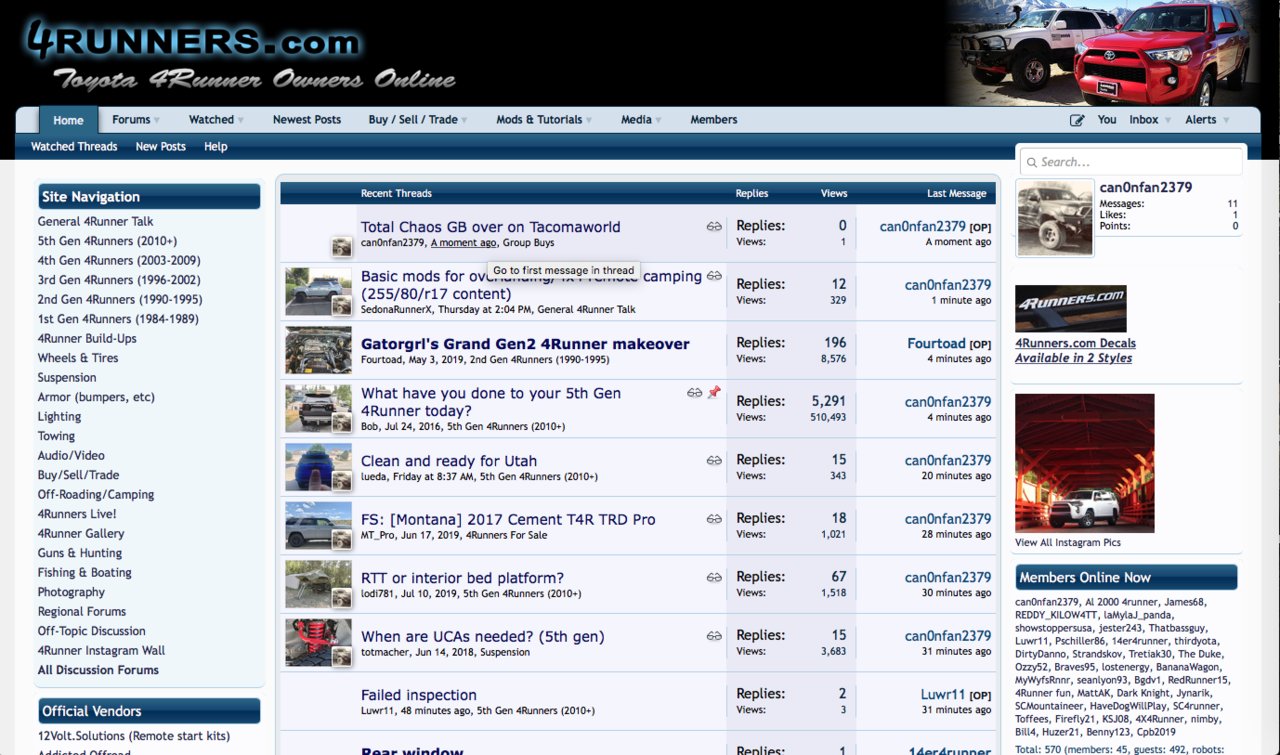
Task: Click glasses icon on 5th Gen today thread
Action: 695,393
